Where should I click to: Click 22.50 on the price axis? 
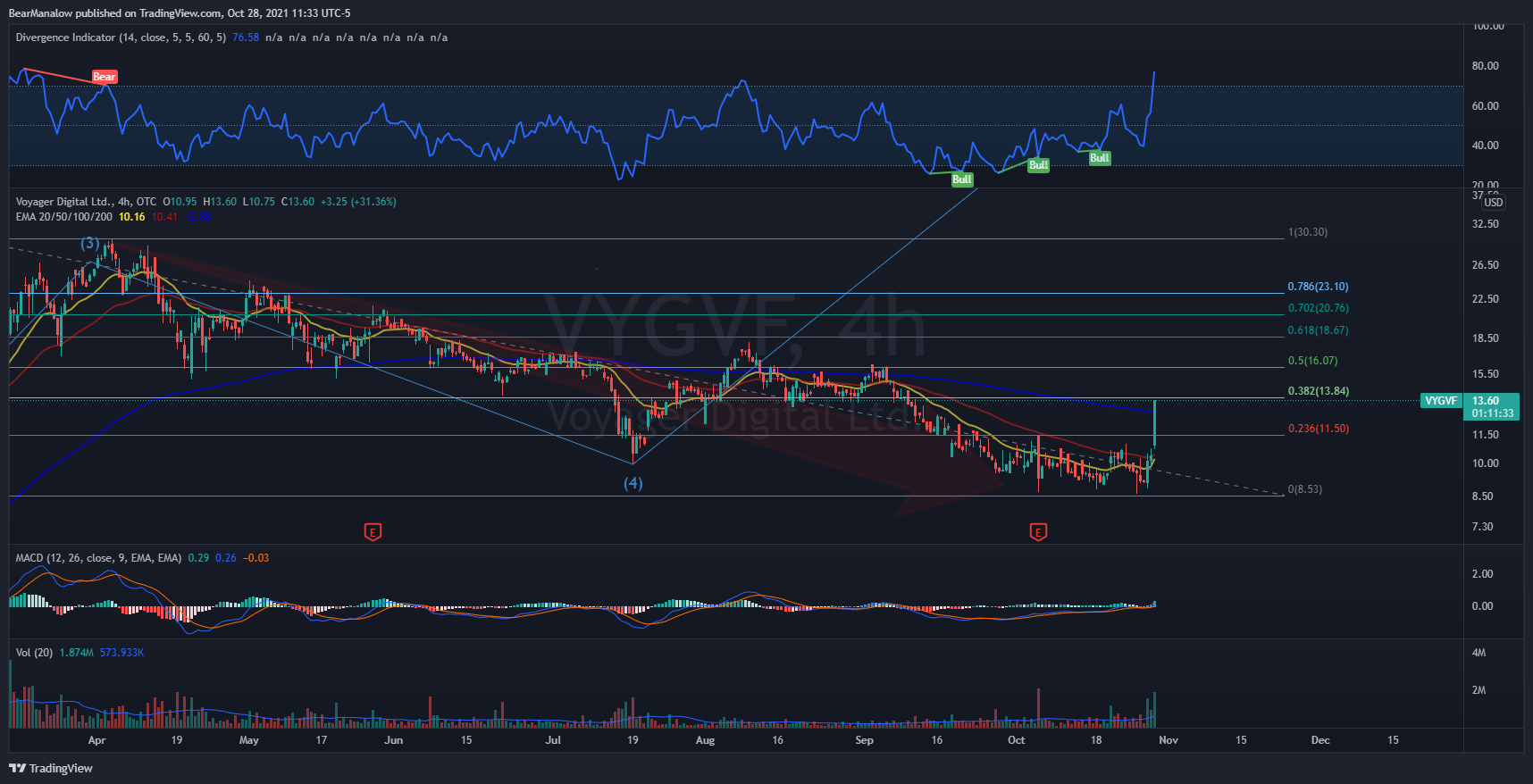pos(1486,299)
